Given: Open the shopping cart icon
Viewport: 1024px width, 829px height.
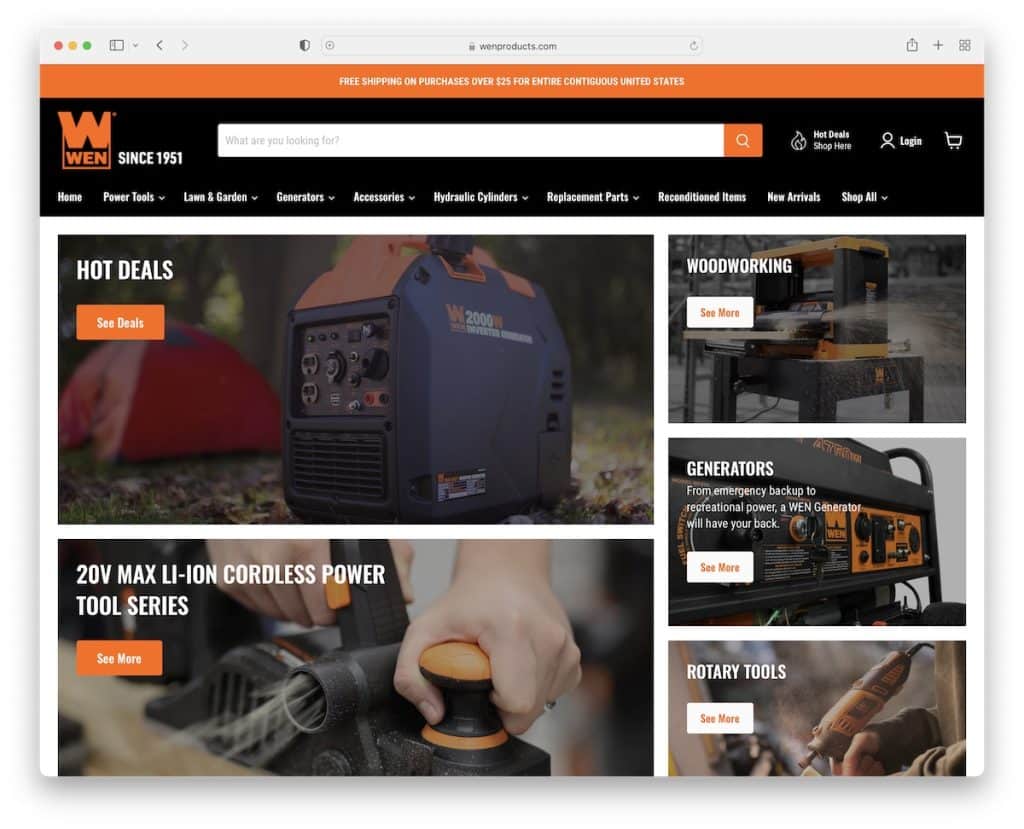Looking at the screenshot, I should (x=953, y=140).
